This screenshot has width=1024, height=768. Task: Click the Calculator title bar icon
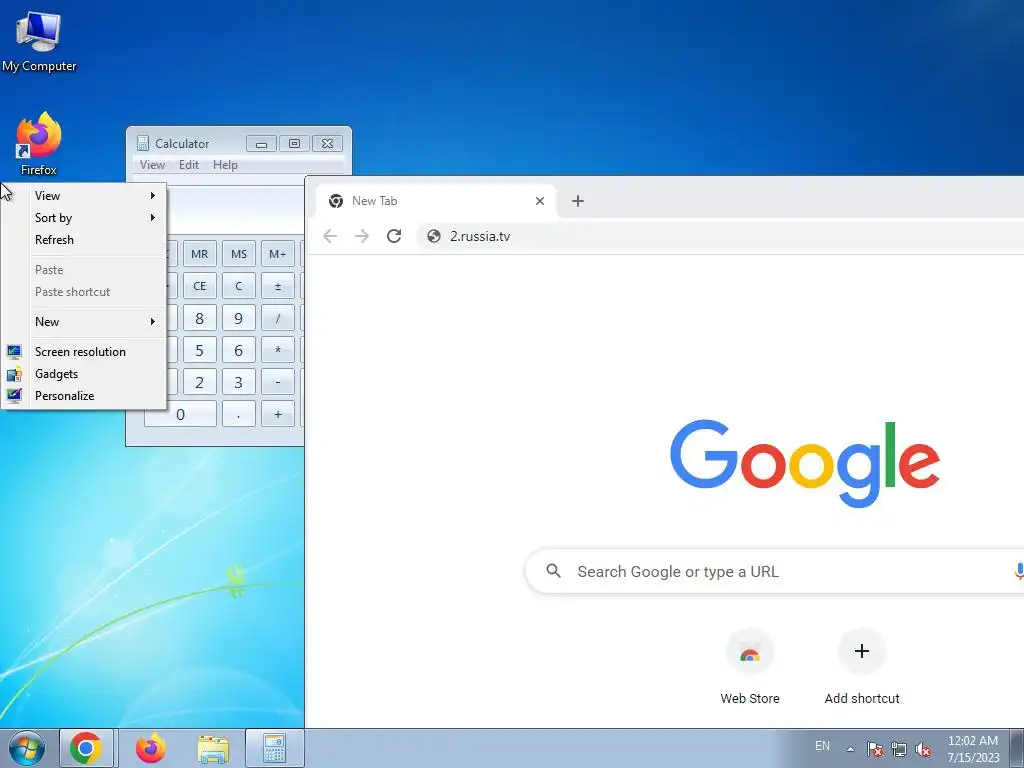[x=142, y=144]
